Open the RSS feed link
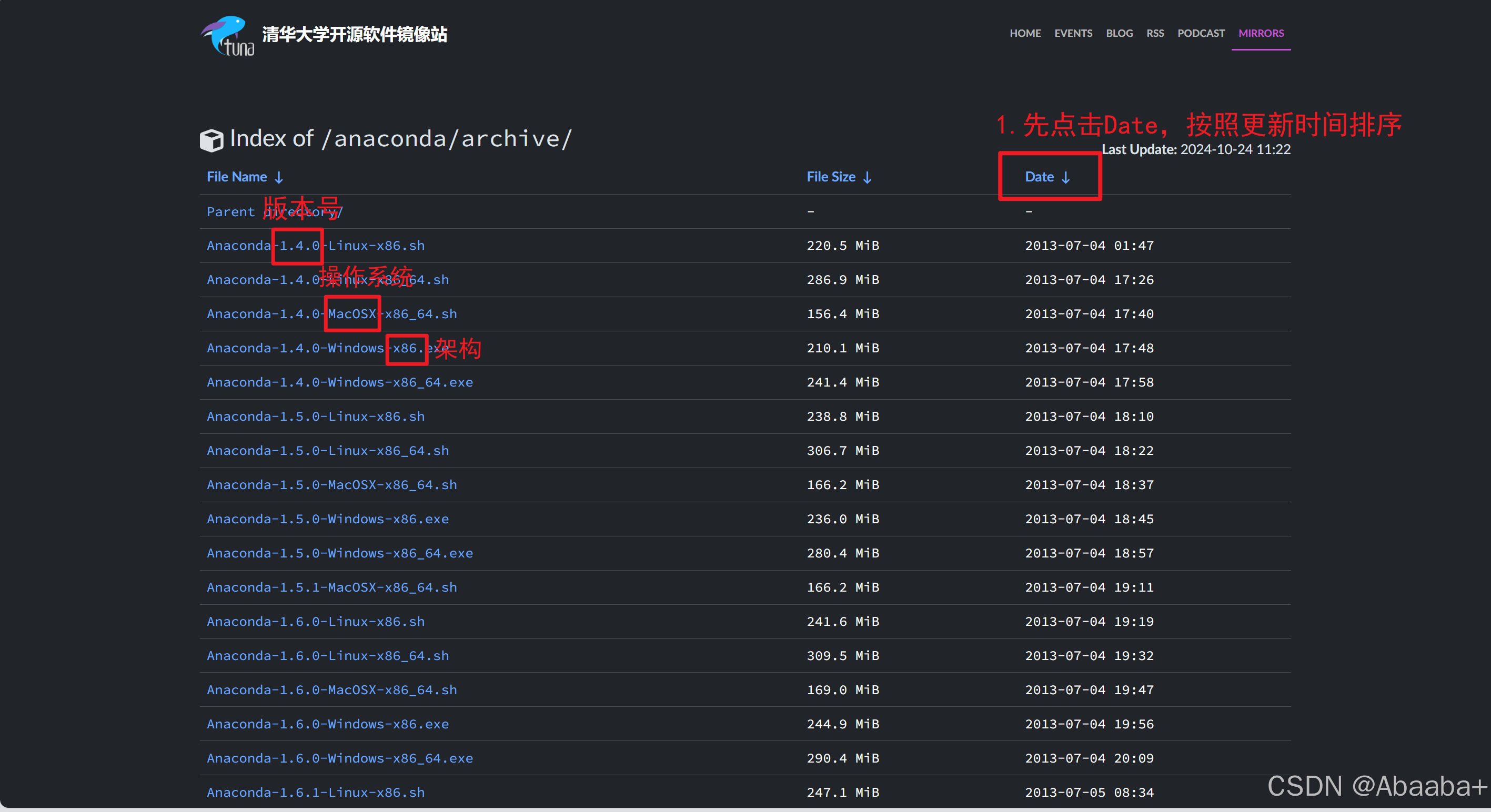 [x=1155, y=33]
